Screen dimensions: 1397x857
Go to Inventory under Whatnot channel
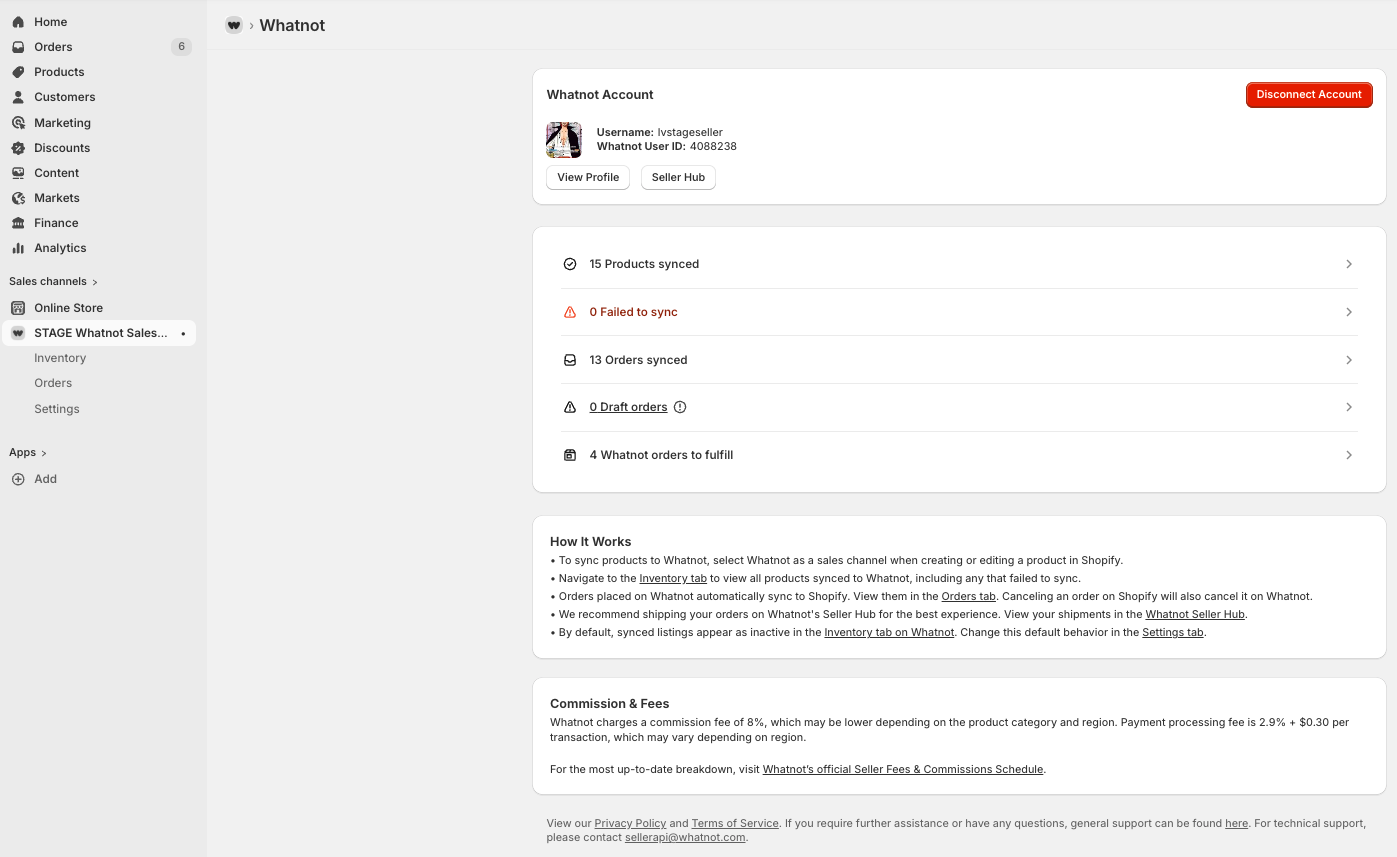coord(60,358)
